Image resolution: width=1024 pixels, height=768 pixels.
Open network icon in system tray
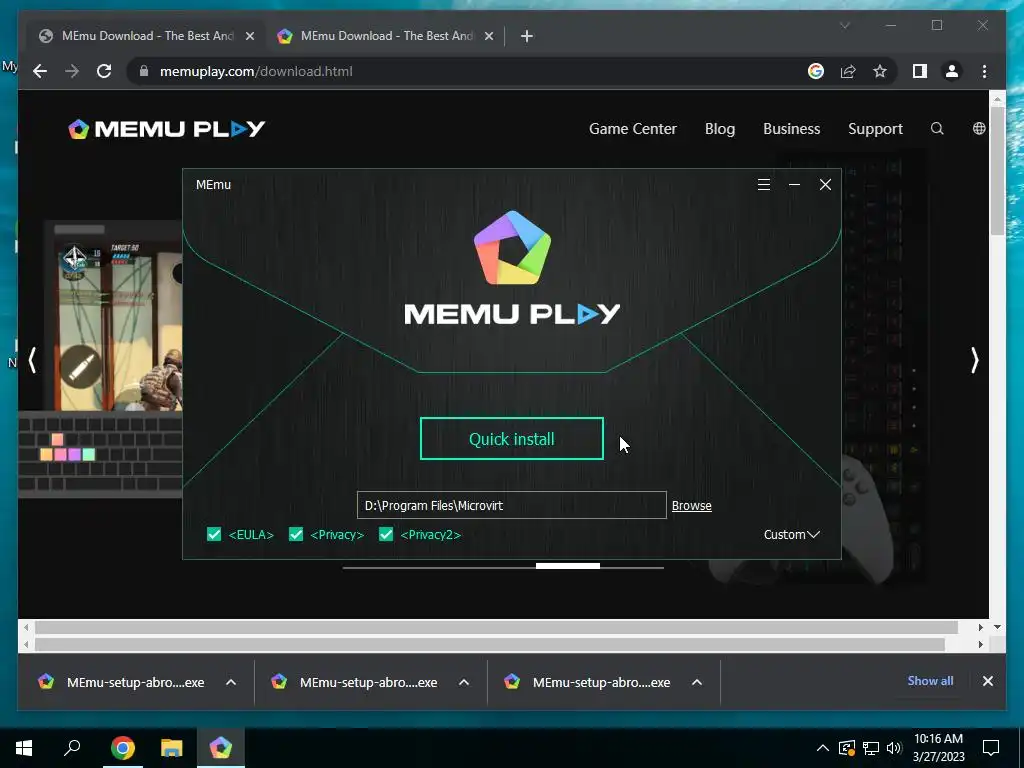coord(871,748)
